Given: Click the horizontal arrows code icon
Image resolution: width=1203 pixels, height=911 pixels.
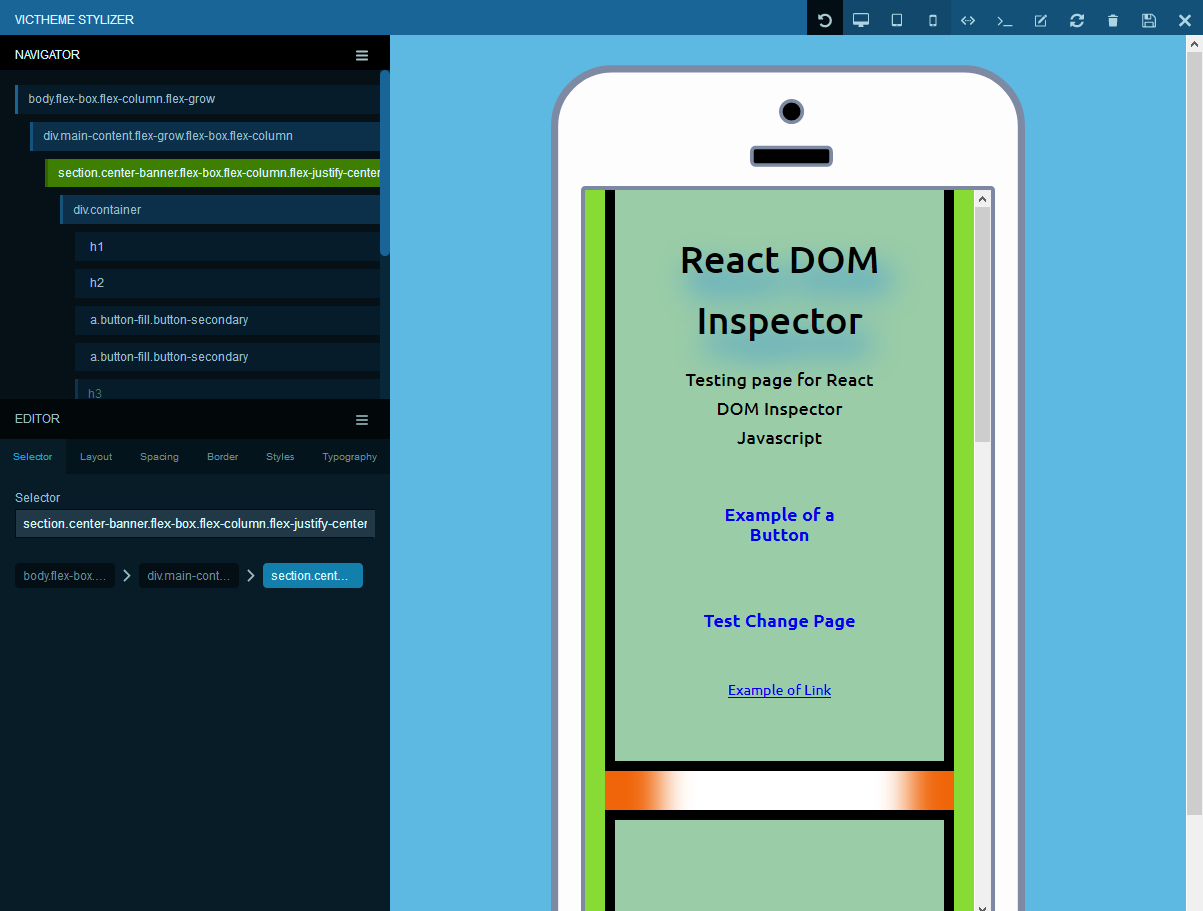Looking at the screenshot, I should click(x=968, y=20).
